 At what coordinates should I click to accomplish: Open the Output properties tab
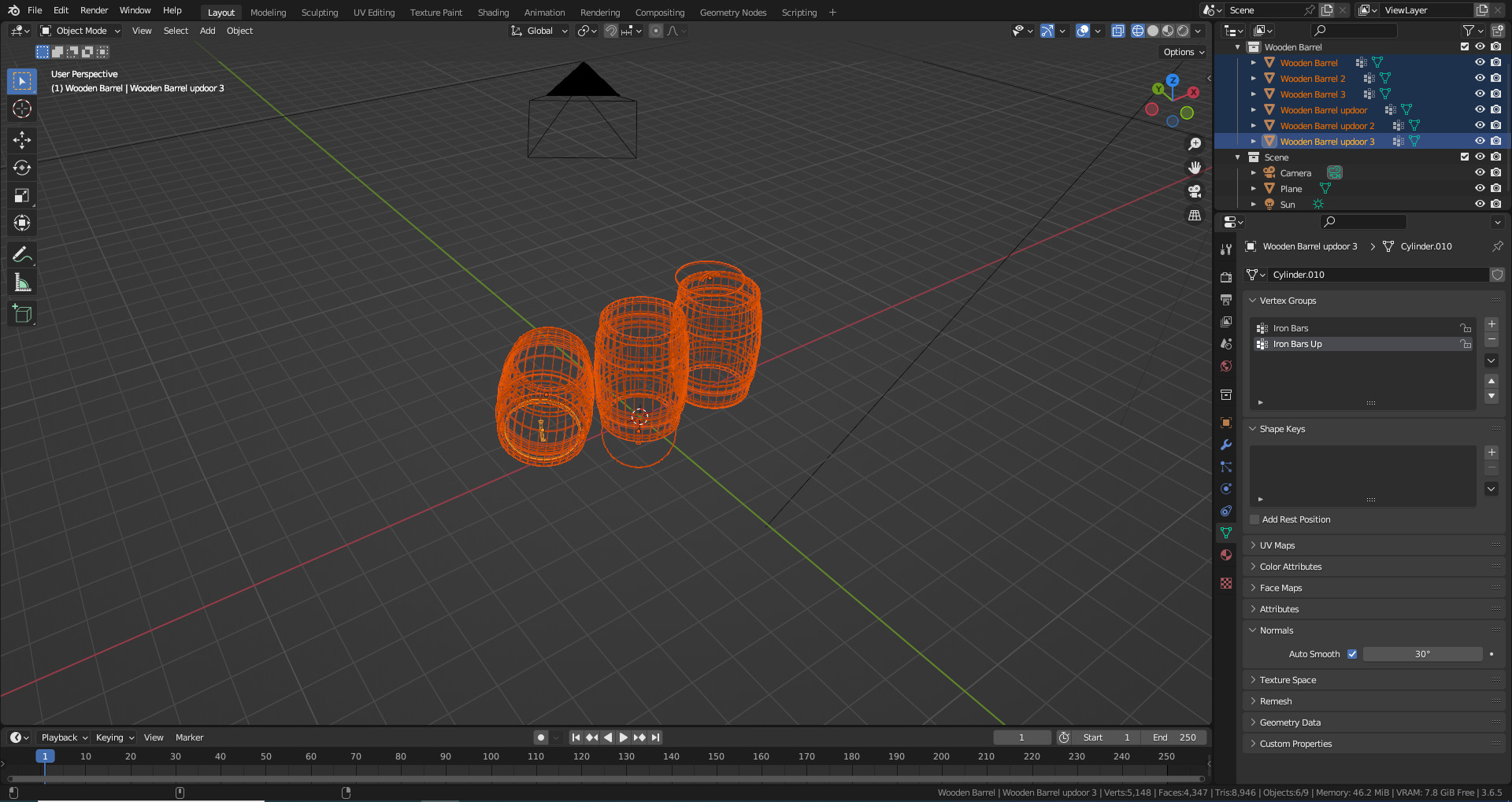click(1226, 300)
